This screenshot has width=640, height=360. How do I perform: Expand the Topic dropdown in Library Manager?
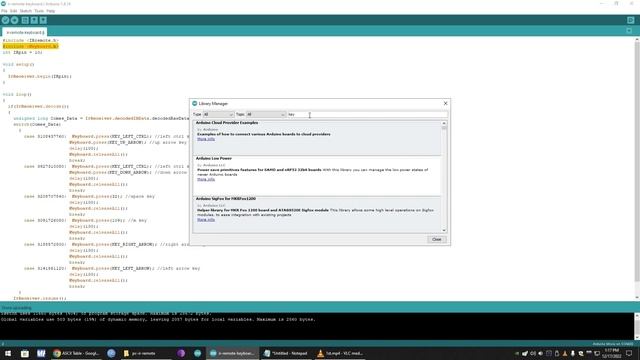pyautogui.click(x=265, y=115)
